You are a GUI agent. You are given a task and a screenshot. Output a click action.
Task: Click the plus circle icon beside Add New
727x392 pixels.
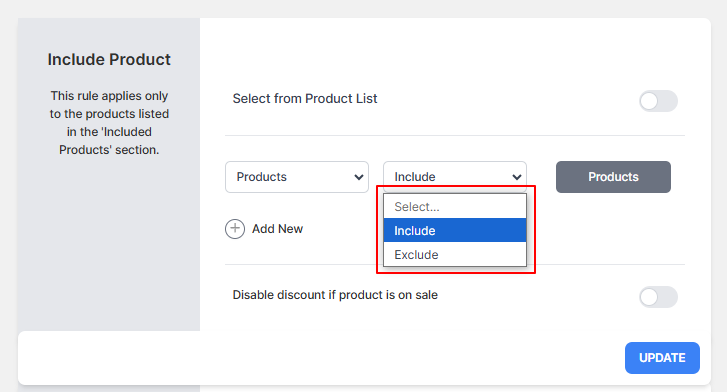click(x=235, y=229)
